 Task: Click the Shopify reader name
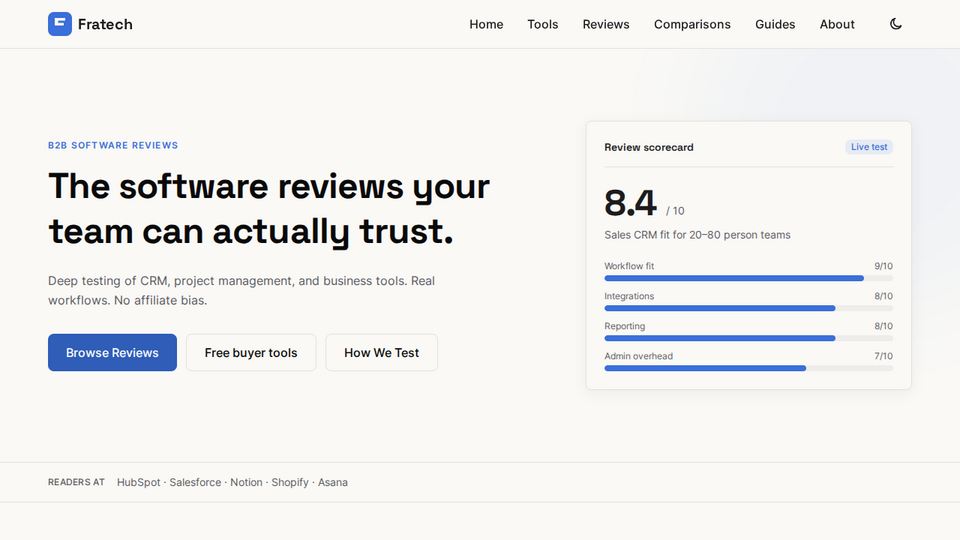290,482
